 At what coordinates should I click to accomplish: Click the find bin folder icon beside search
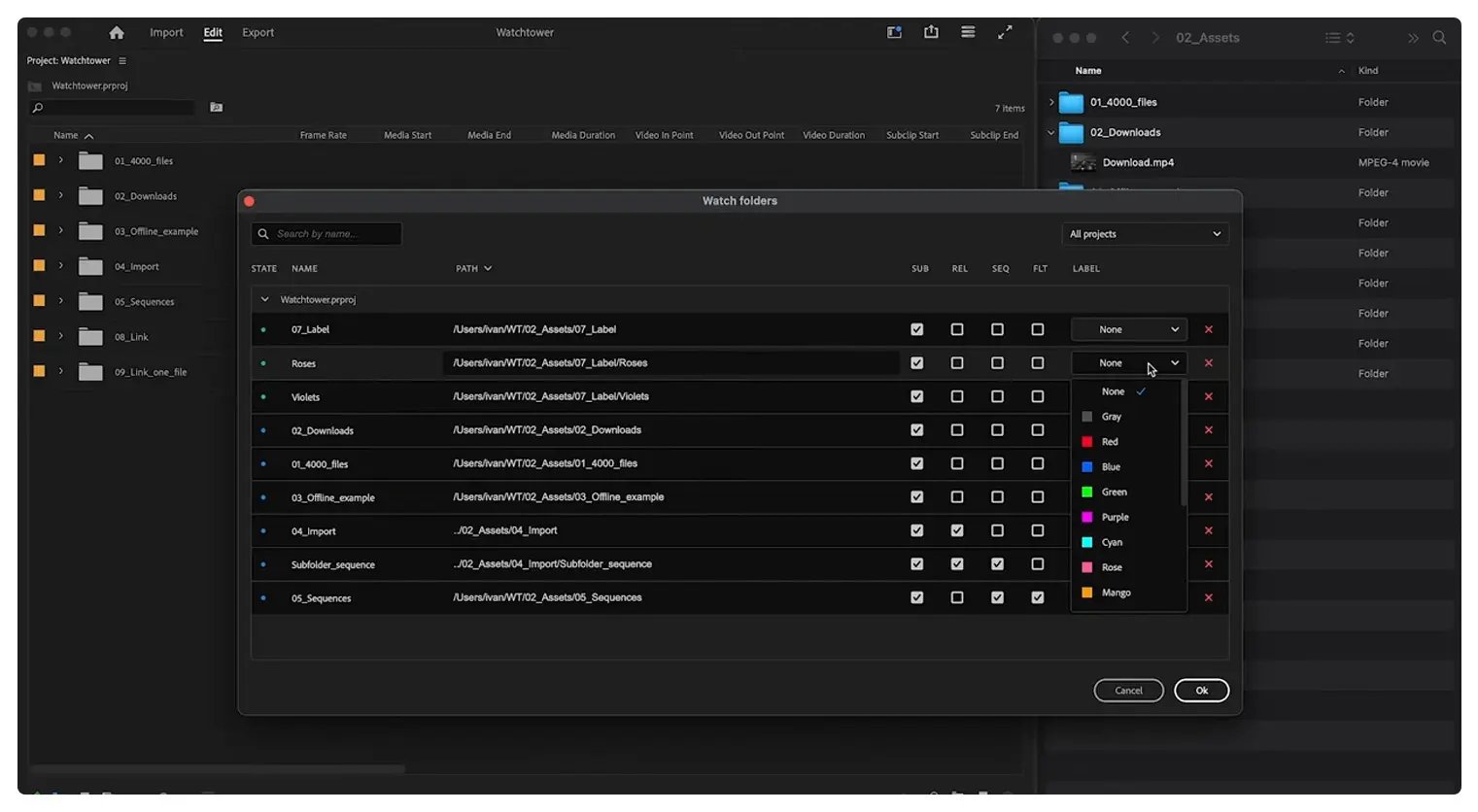[217, 108]
